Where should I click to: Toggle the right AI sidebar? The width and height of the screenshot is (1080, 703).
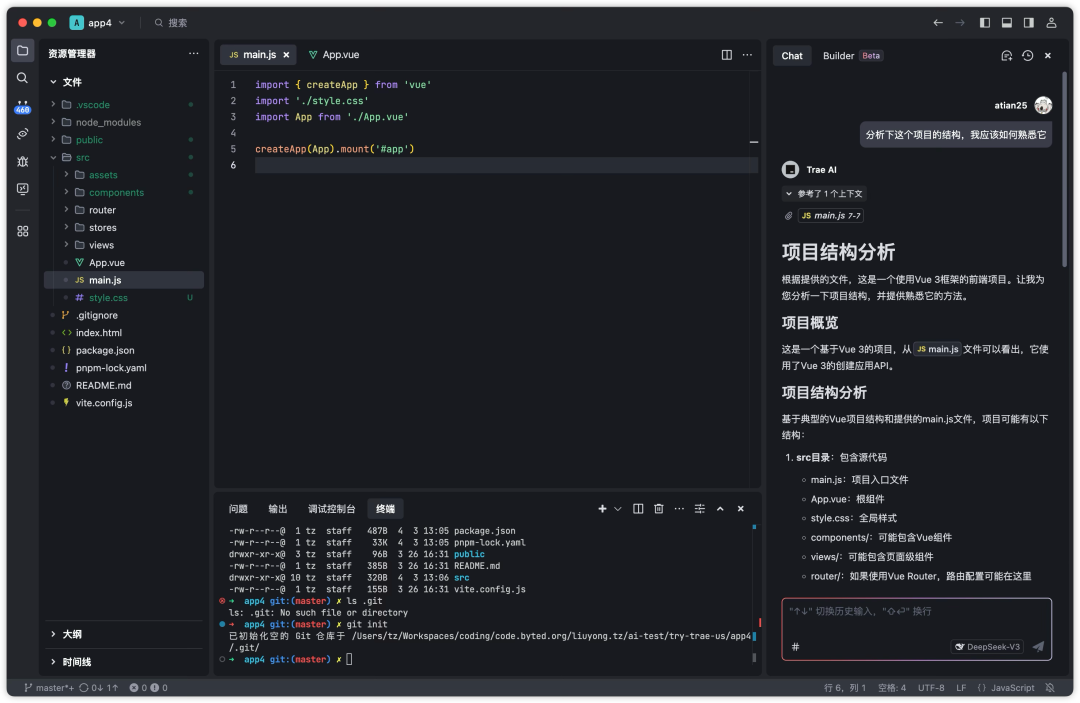tap(1028, 23)
